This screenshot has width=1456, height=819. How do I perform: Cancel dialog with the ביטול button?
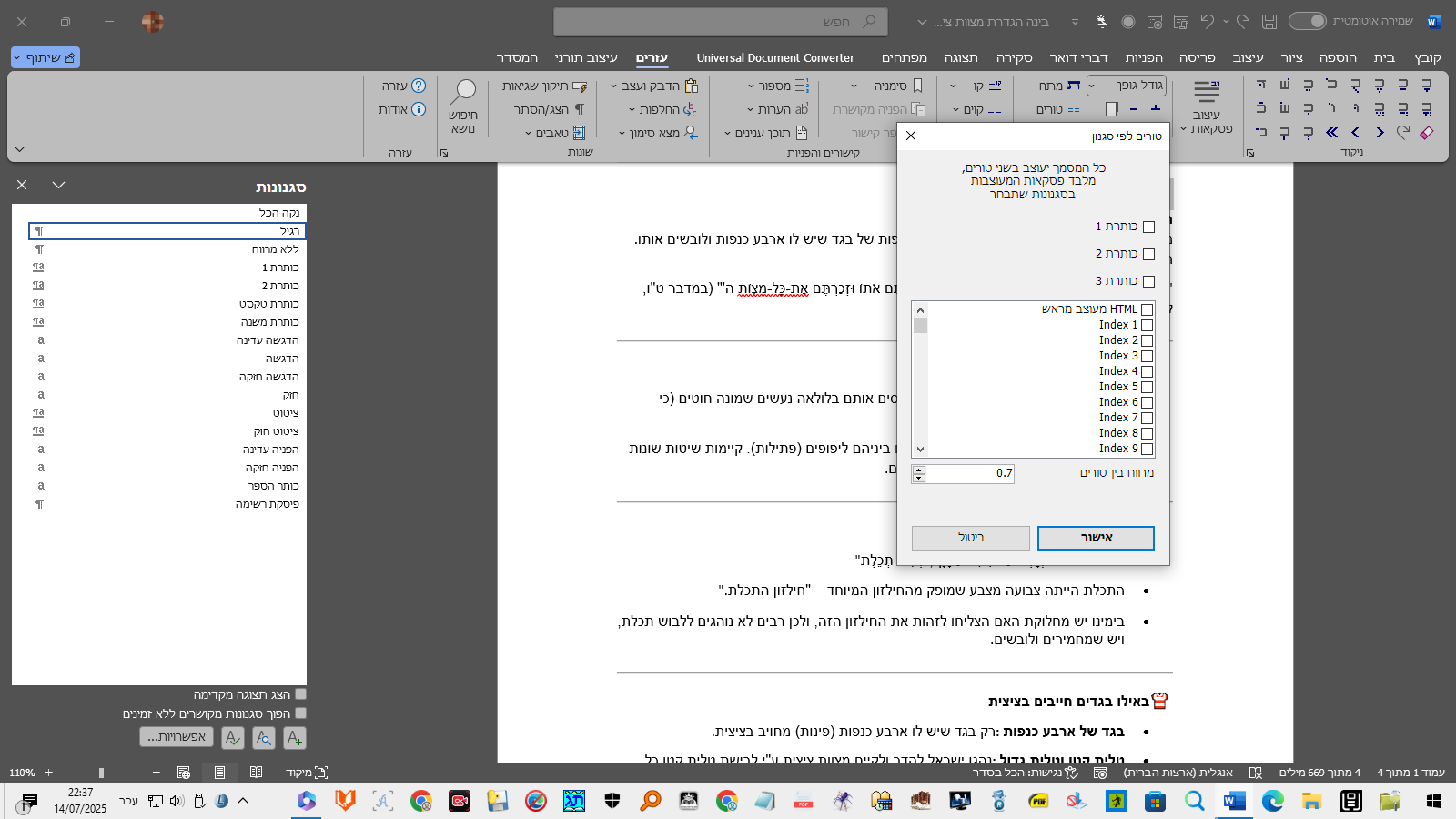pyautogui.click(x=971, y=538)
